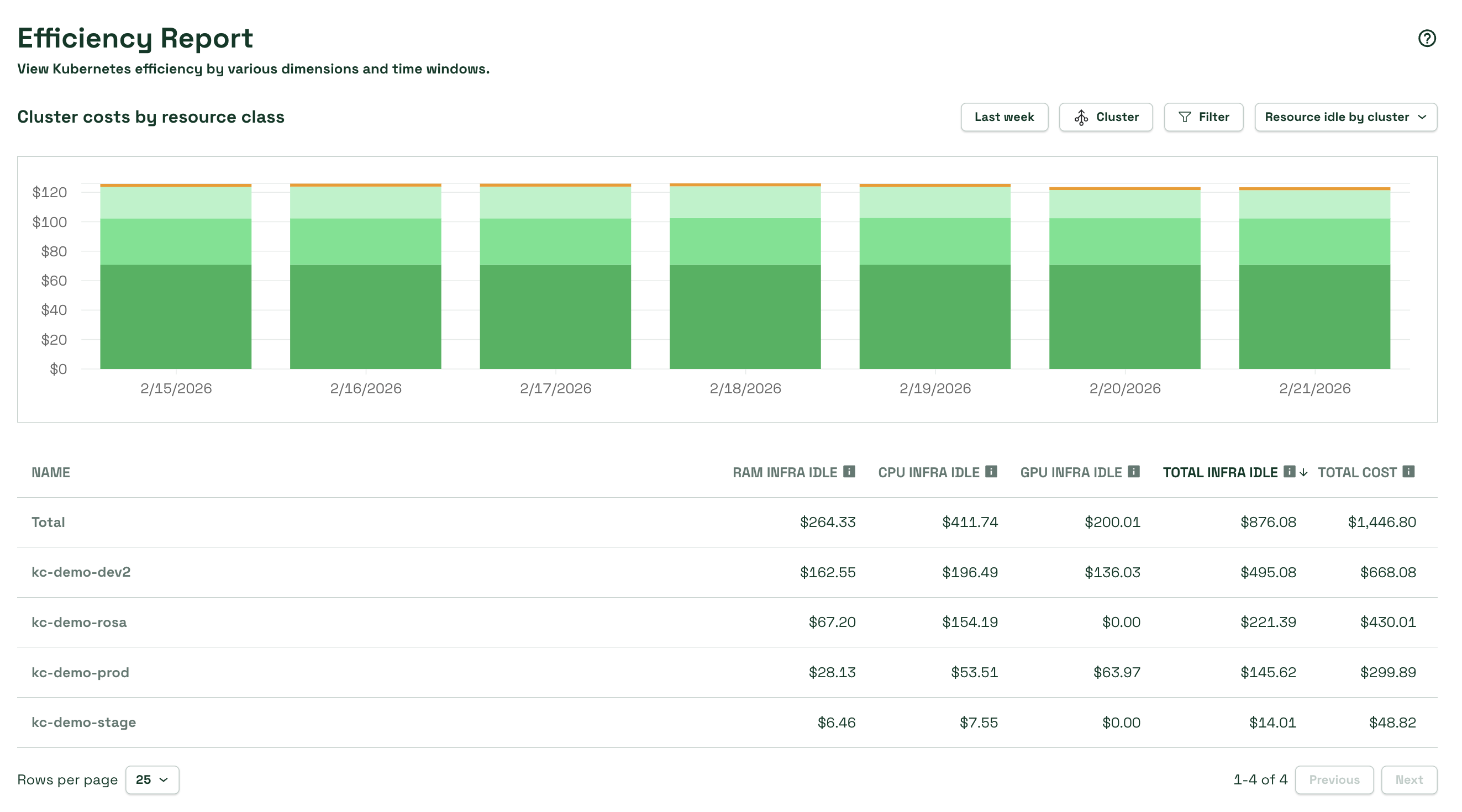1462x812 pixels.
Task: Click CPU Infra Idle info icon
Action: (991, 472)
